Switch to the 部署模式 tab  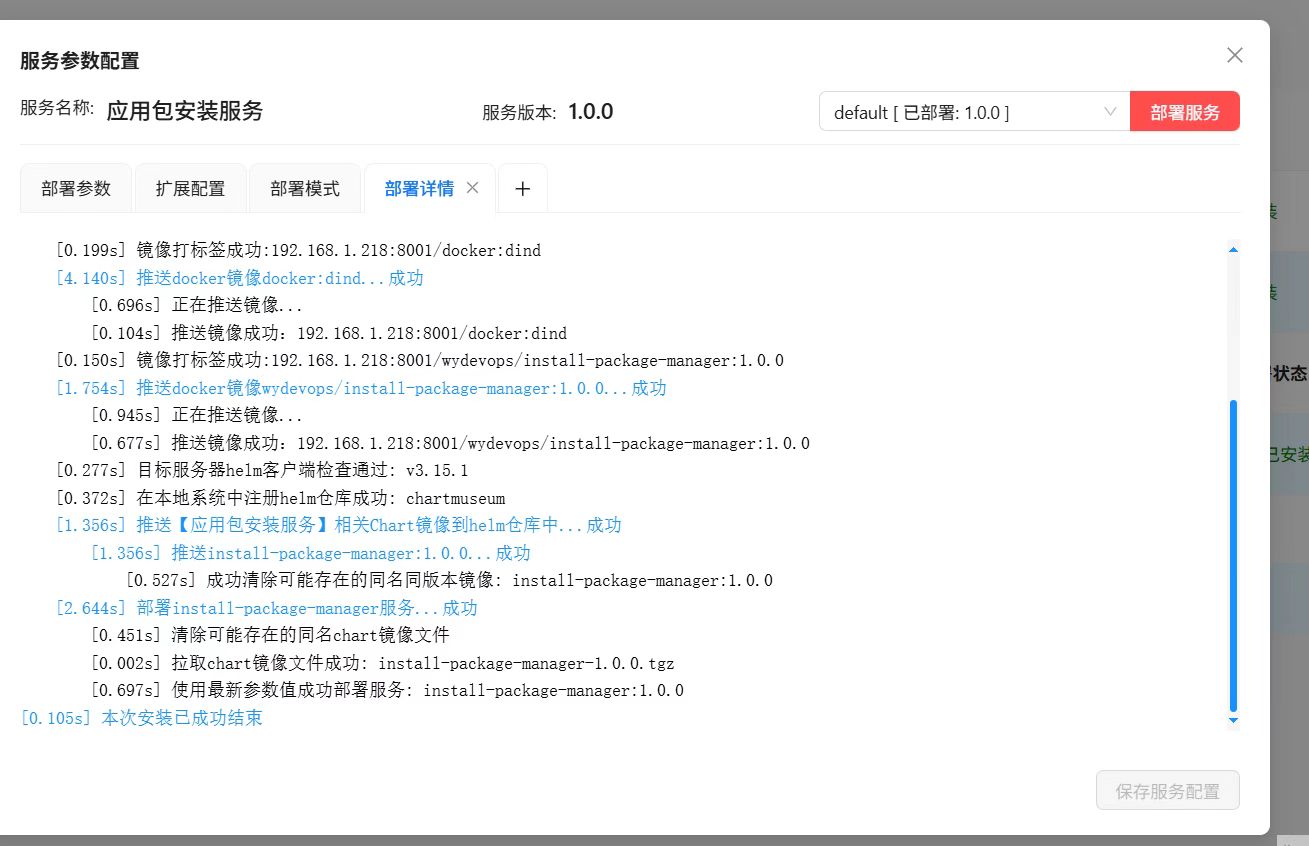point(305,189)
